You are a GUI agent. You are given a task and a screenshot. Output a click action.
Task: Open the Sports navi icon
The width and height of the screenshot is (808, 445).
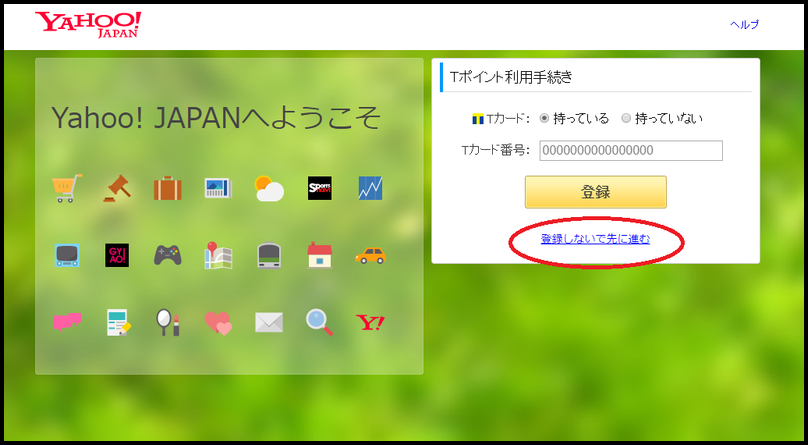[x=319, y=188]
